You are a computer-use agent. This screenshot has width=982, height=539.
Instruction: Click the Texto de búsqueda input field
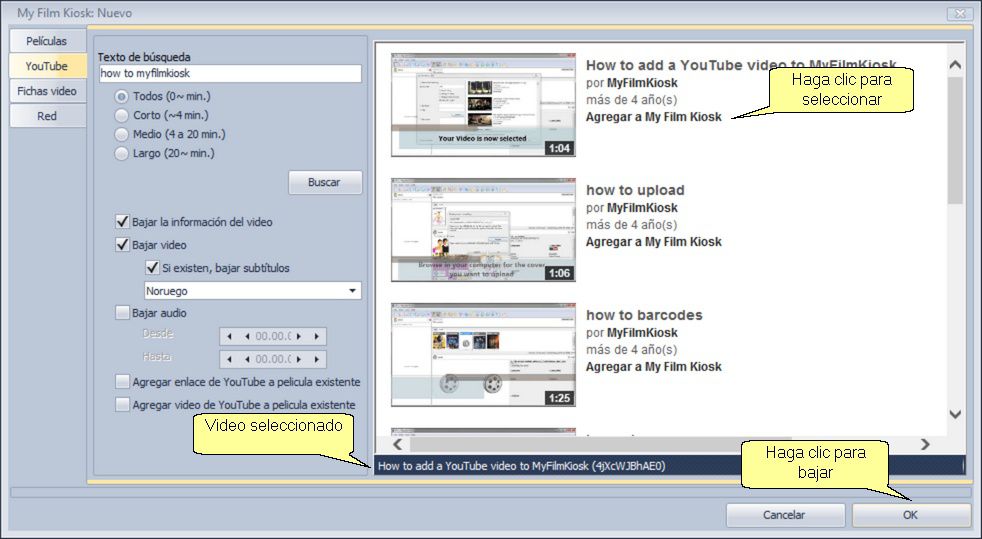230,73
